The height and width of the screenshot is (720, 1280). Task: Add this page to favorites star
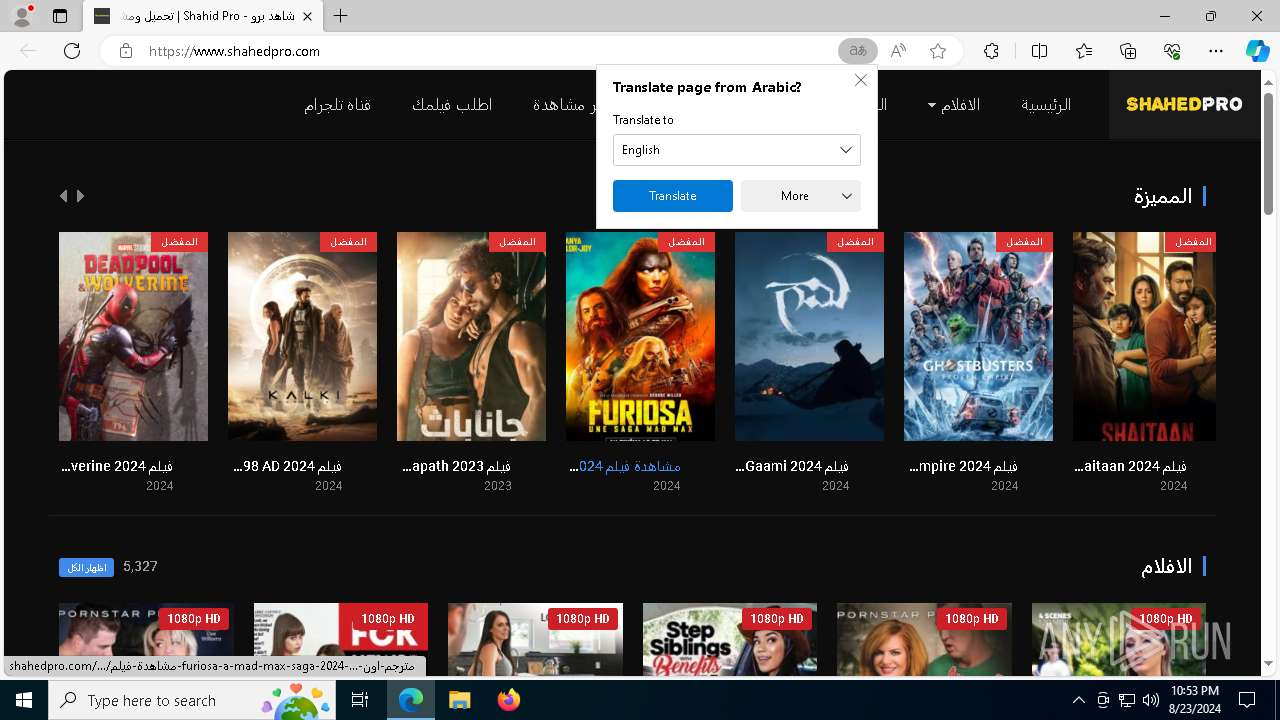coord(938,51)
